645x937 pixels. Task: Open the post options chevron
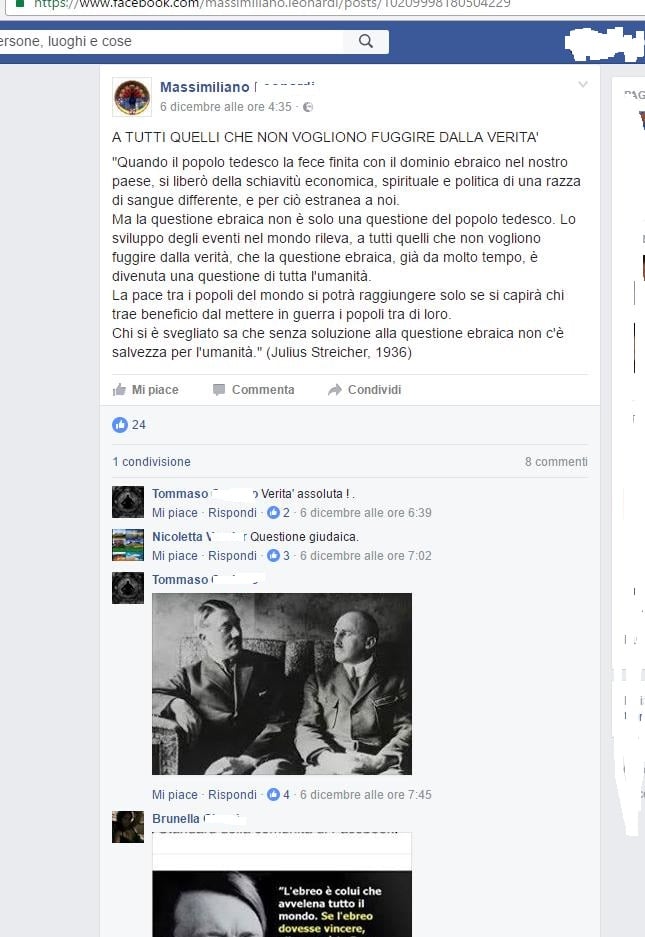[583, 85]
